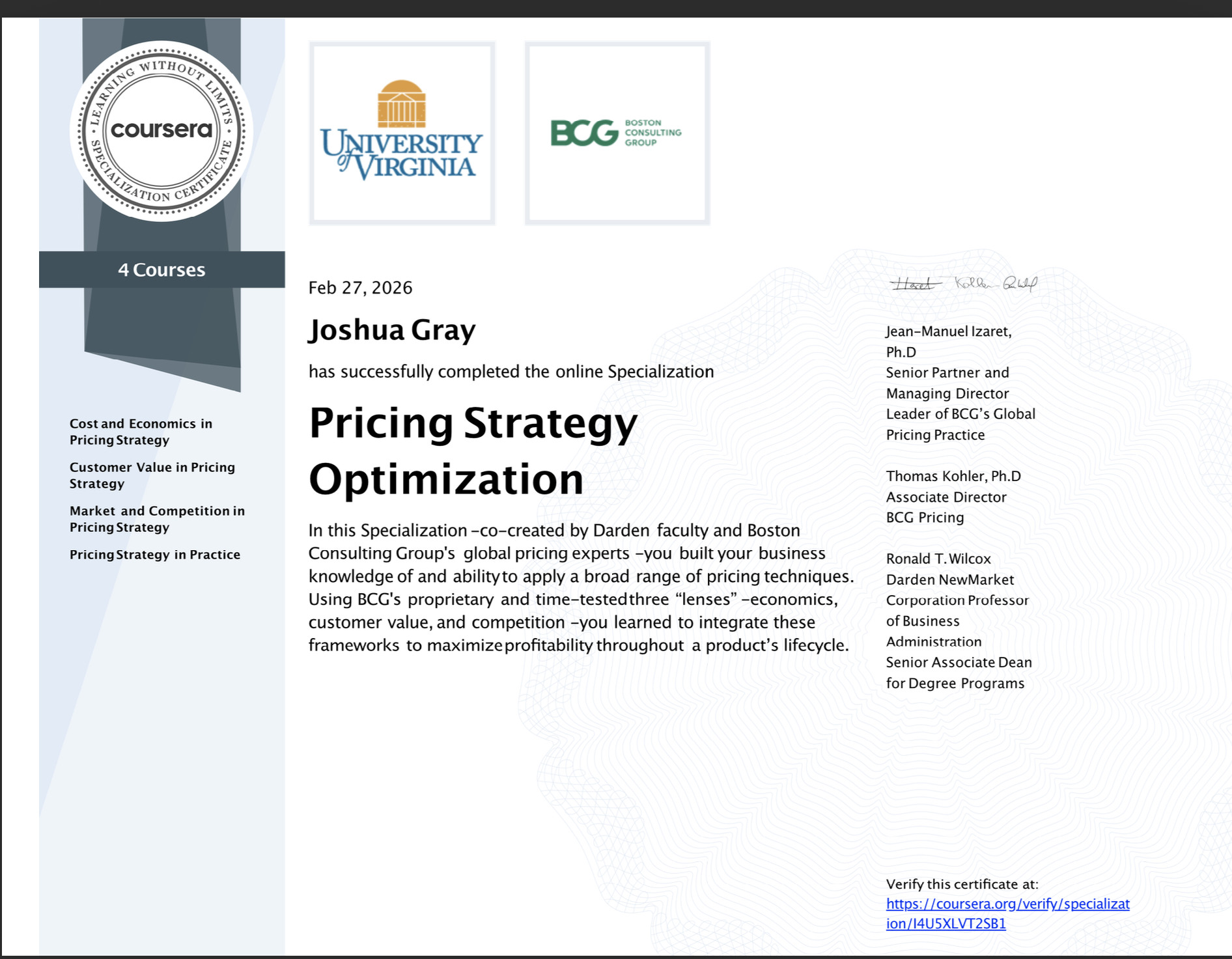This screenshot has height=959, width=1232.
Task: Click the recipient name 'Joshua Gray'
Action: [392, 330]
